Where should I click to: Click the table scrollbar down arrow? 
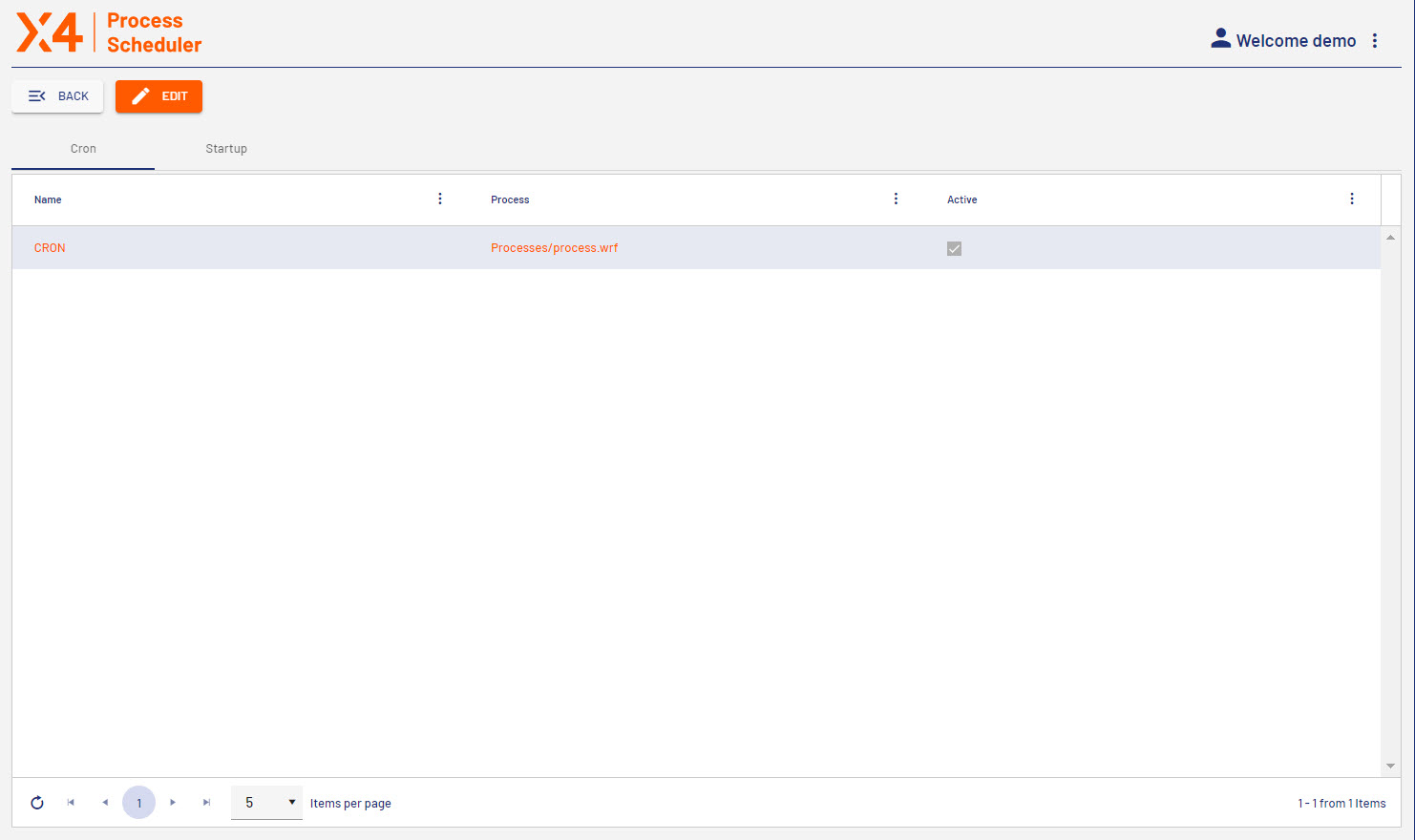pyautogui.click(x=1390, y=766)
